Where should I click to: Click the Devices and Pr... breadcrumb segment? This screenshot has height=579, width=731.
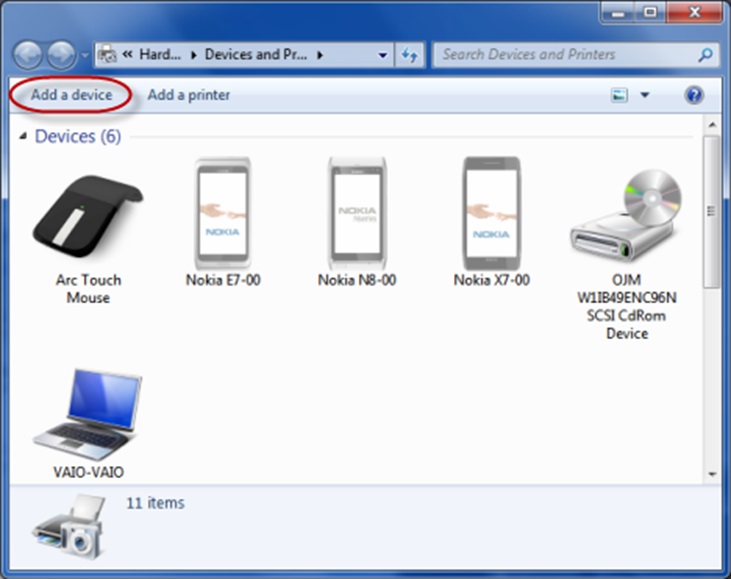click(x=256, y=55)
